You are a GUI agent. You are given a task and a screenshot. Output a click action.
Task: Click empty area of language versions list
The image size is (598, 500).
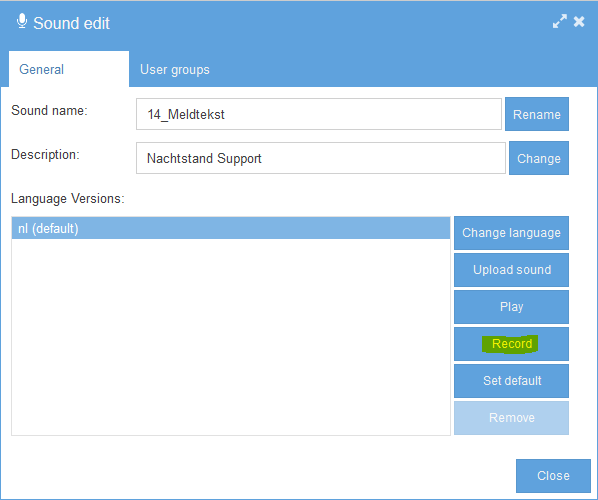231,336
